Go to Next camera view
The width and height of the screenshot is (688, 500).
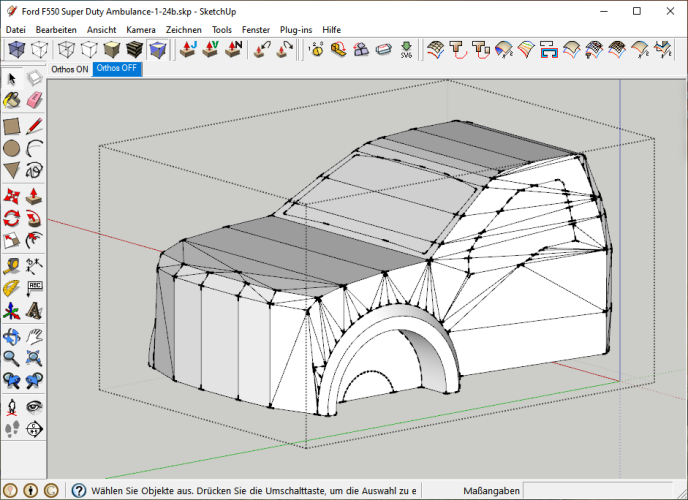point(34,380)
